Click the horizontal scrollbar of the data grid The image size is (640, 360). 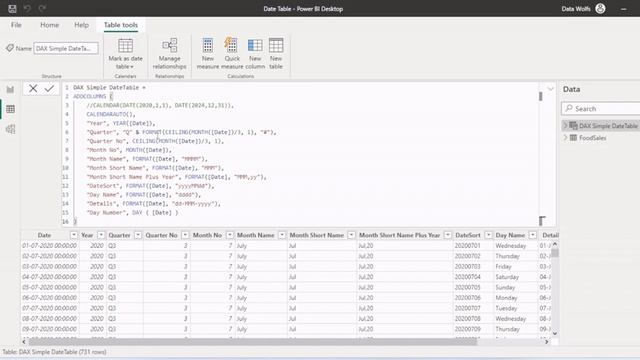click(252, 341)
